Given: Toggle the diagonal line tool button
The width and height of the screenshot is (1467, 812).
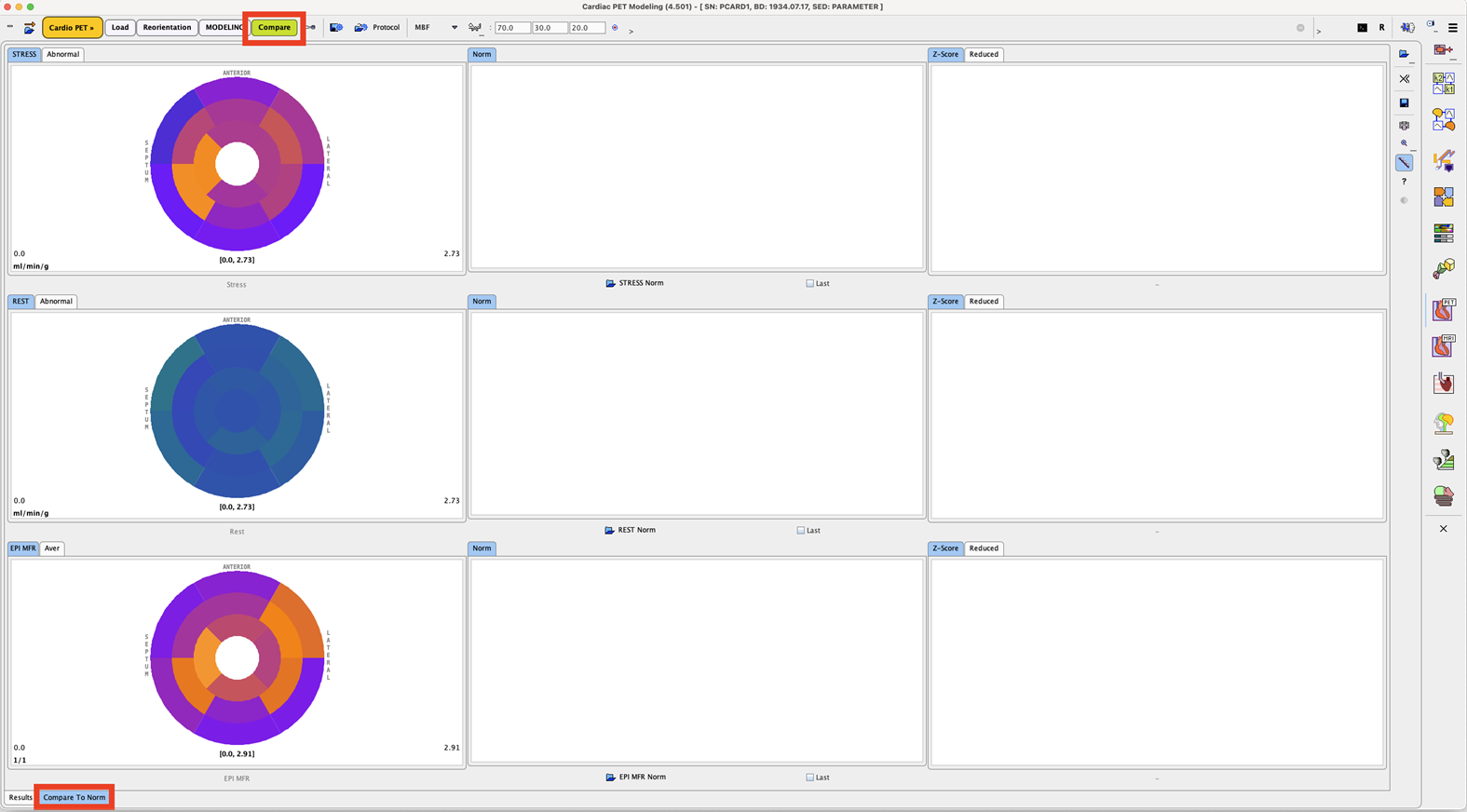Looking at the screenshot, I should click(1405, 163).
